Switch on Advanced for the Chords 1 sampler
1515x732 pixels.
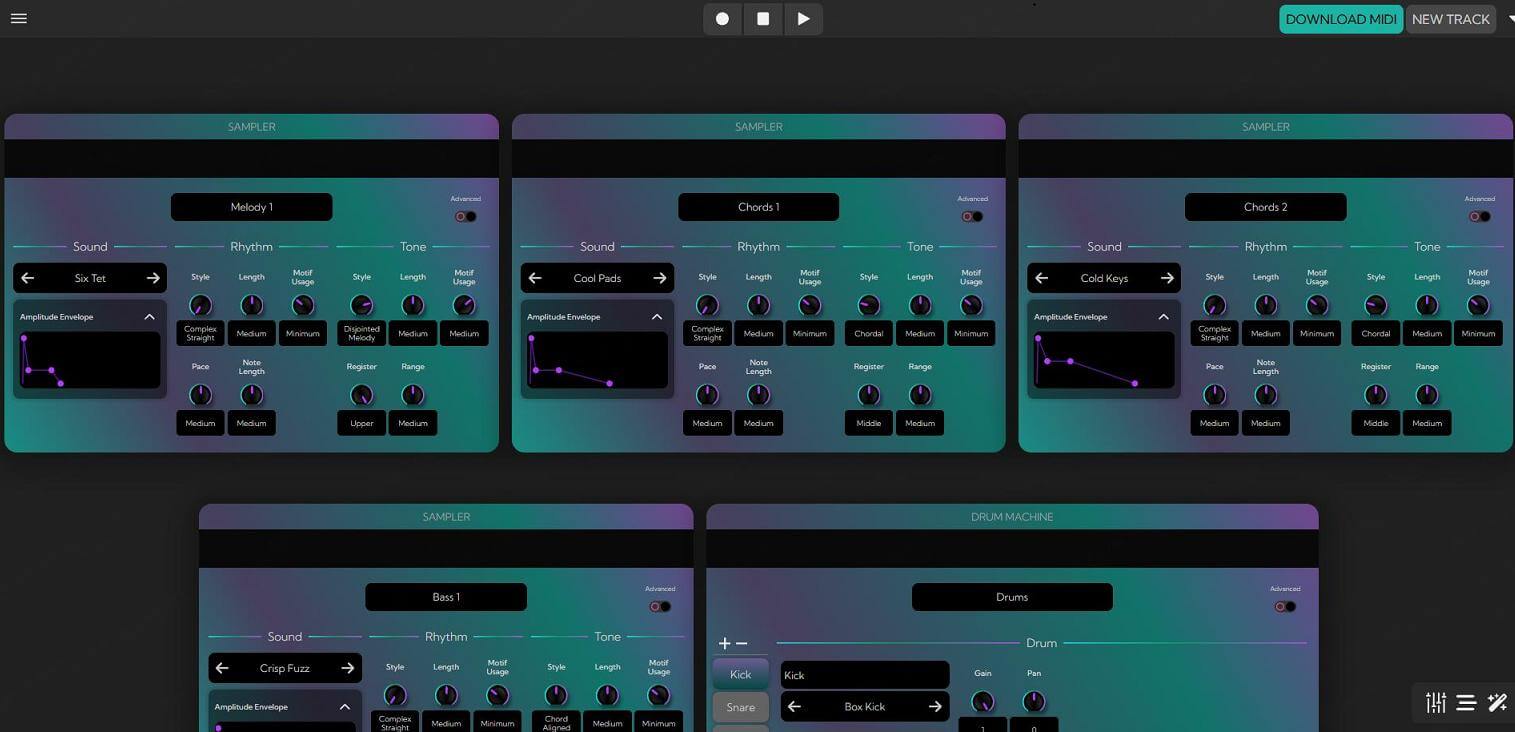971,216
